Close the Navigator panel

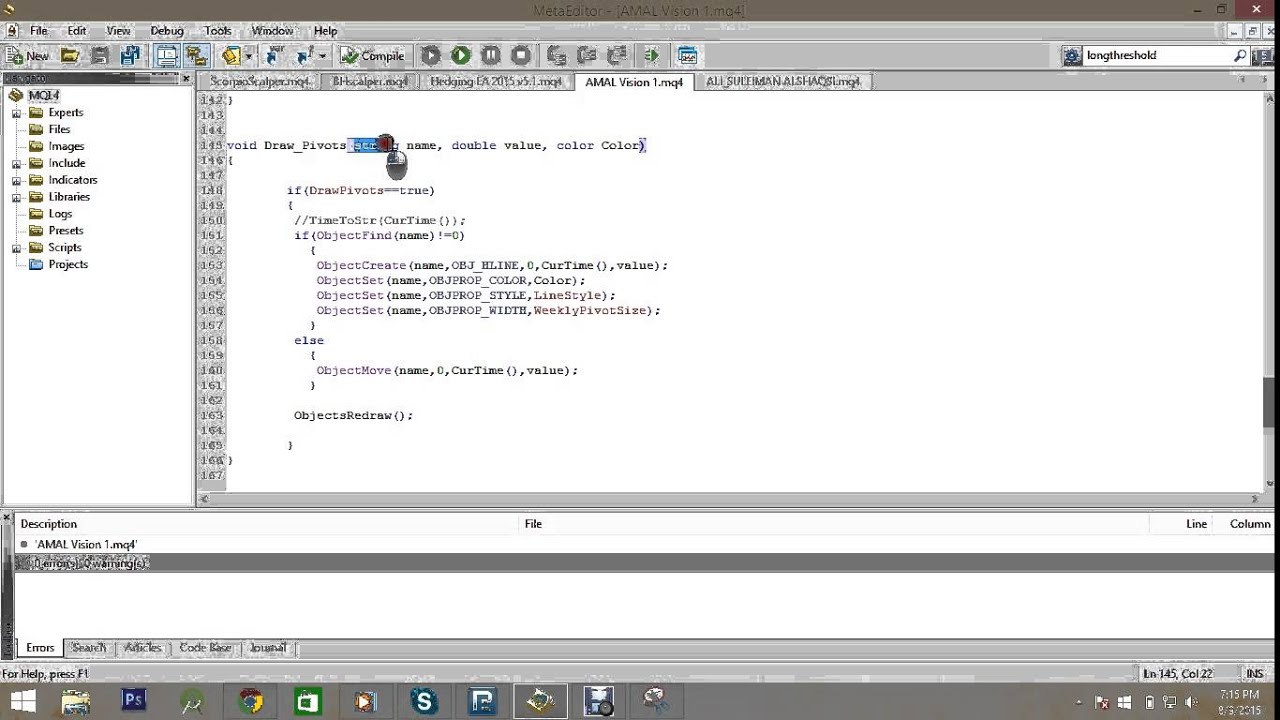(186, 78)
